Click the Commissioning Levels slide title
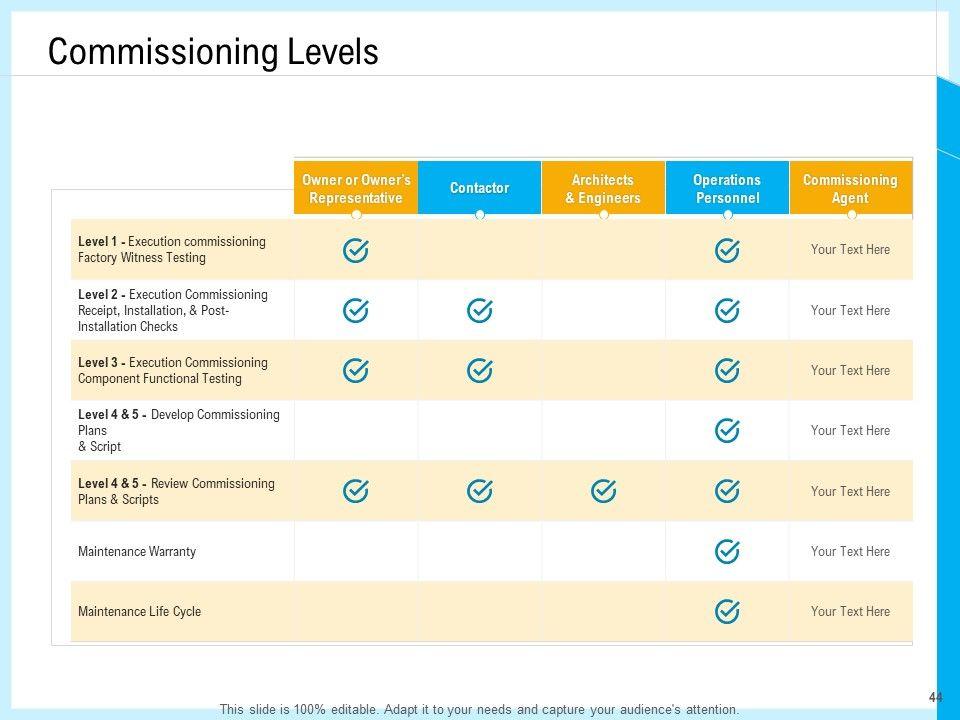This screenshot has height=720, width=960. point(213,52)
